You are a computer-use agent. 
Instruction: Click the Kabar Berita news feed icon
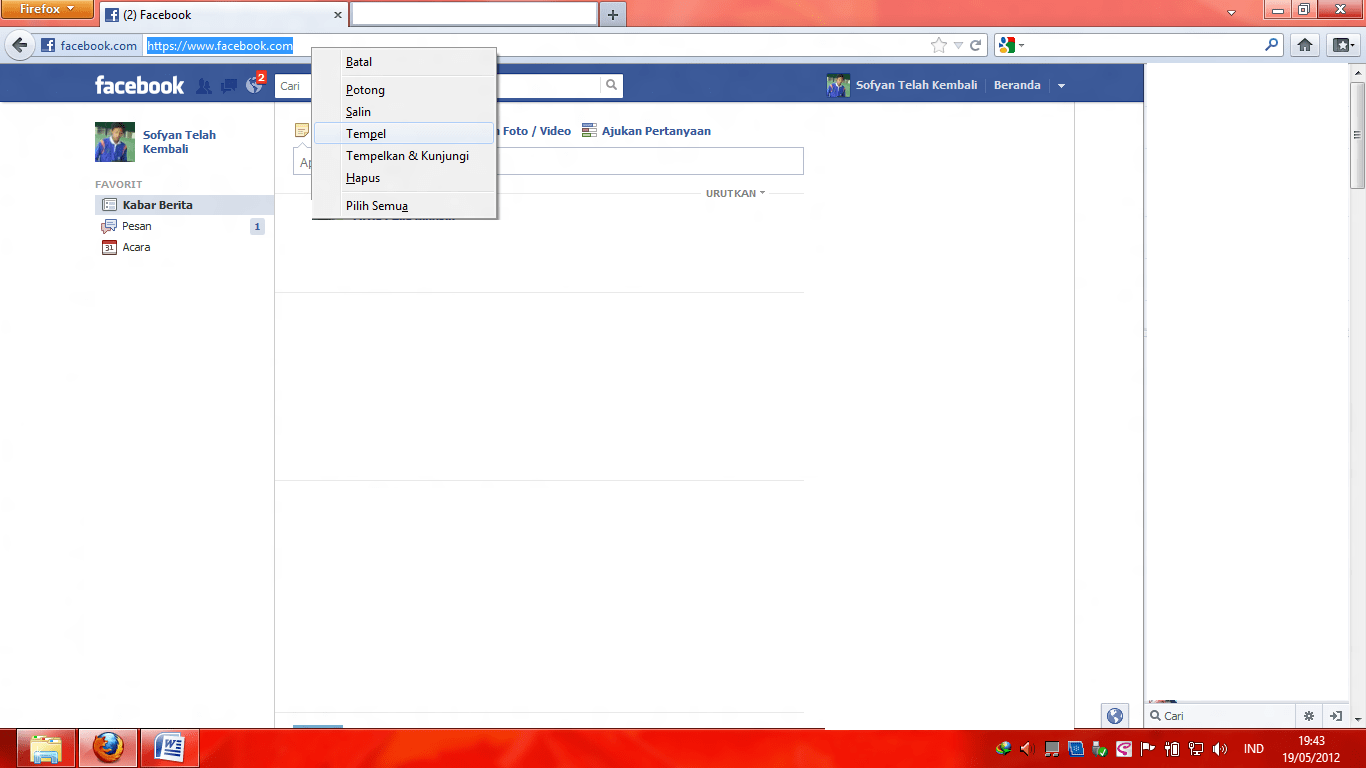click(x=110, y=205)
